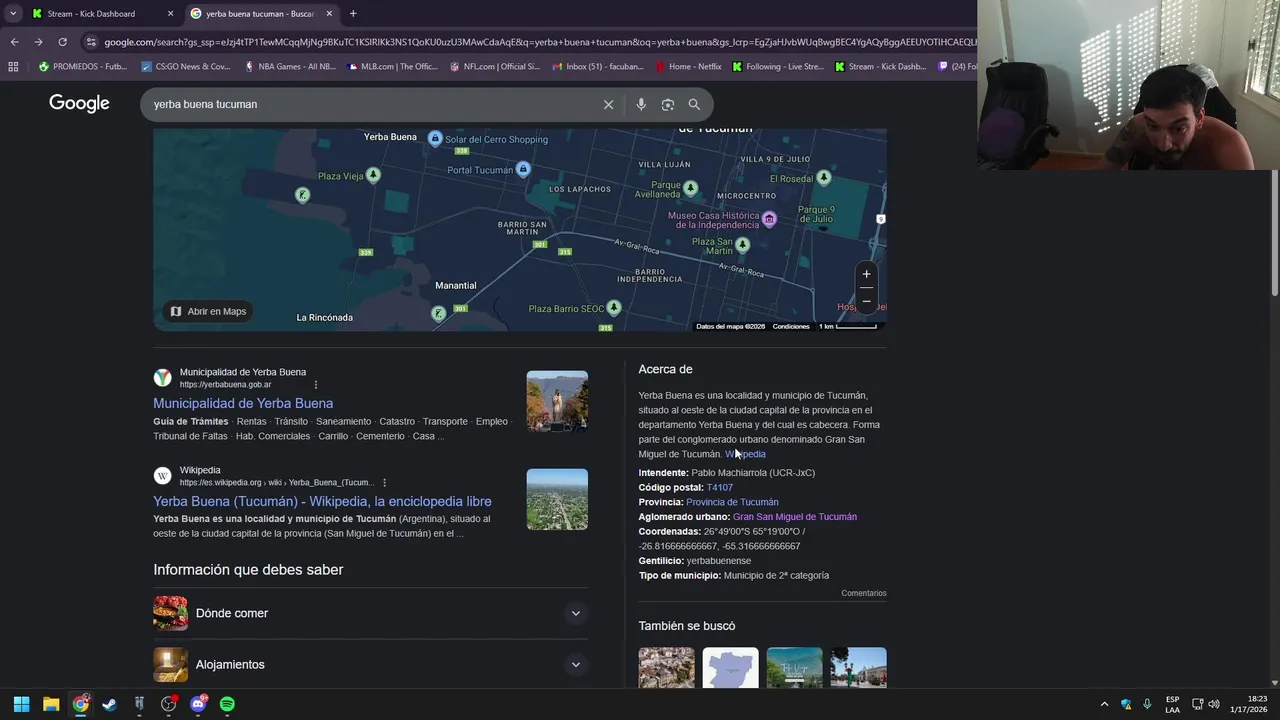Open Municipalidad de Yerba Buena link
Screen dimensions: 1280x720
pyautogui.click(x=243, y=403)
